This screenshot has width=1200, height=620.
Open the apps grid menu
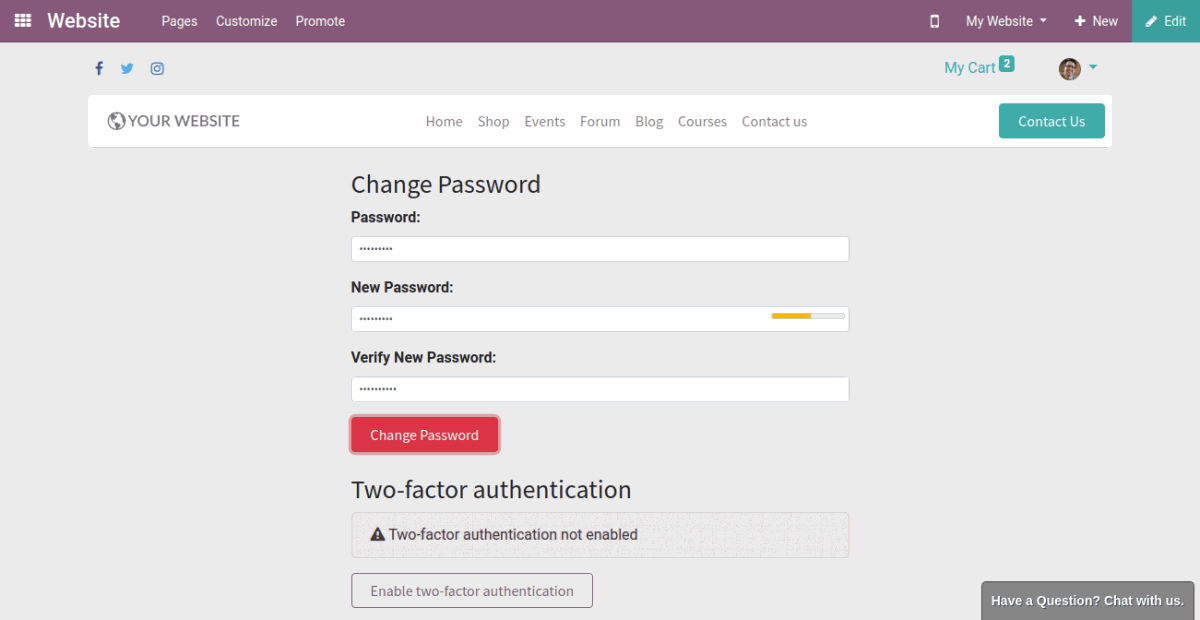pos(23,21)
